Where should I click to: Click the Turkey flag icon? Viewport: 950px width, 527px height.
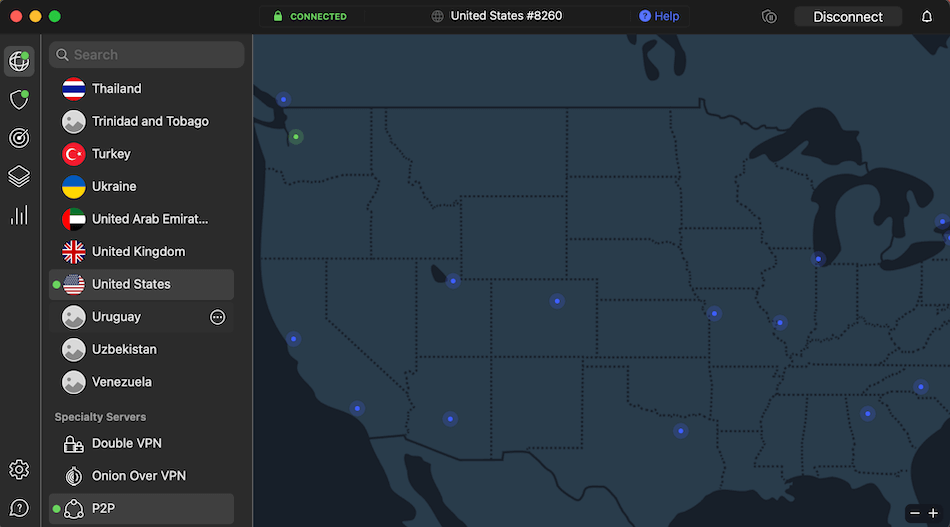click(73, 154)
